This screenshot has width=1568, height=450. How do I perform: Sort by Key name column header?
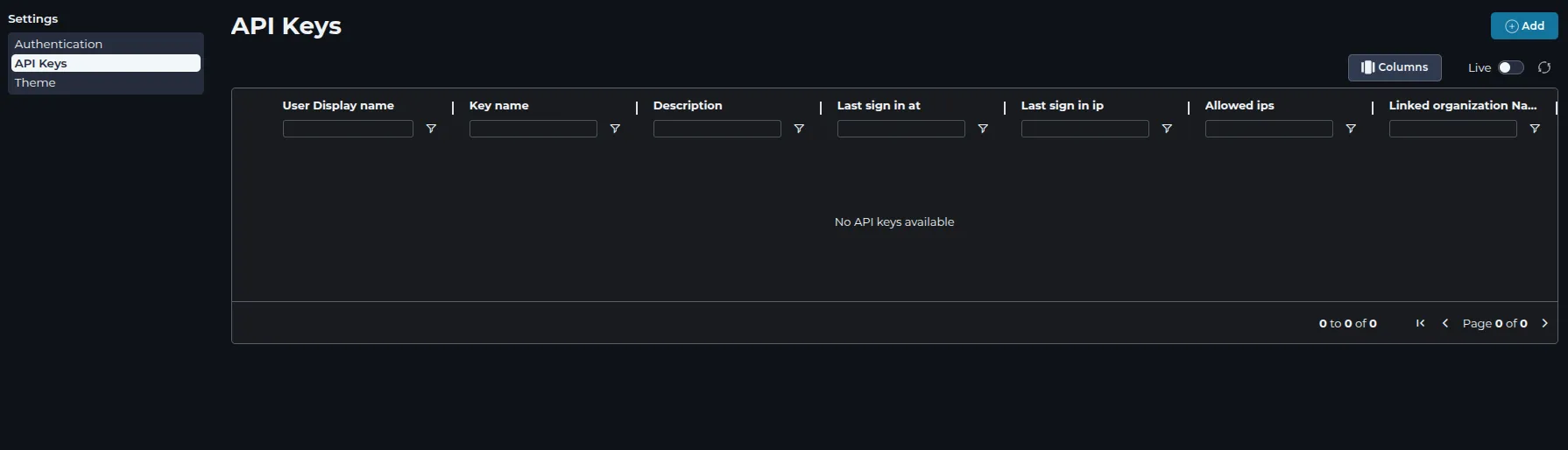coord(499,105)
